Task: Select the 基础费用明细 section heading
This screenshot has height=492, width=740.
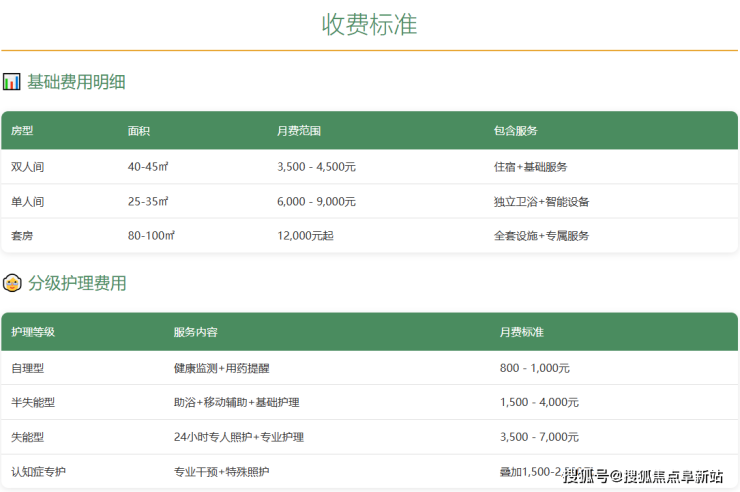Action: pos(76,82)
